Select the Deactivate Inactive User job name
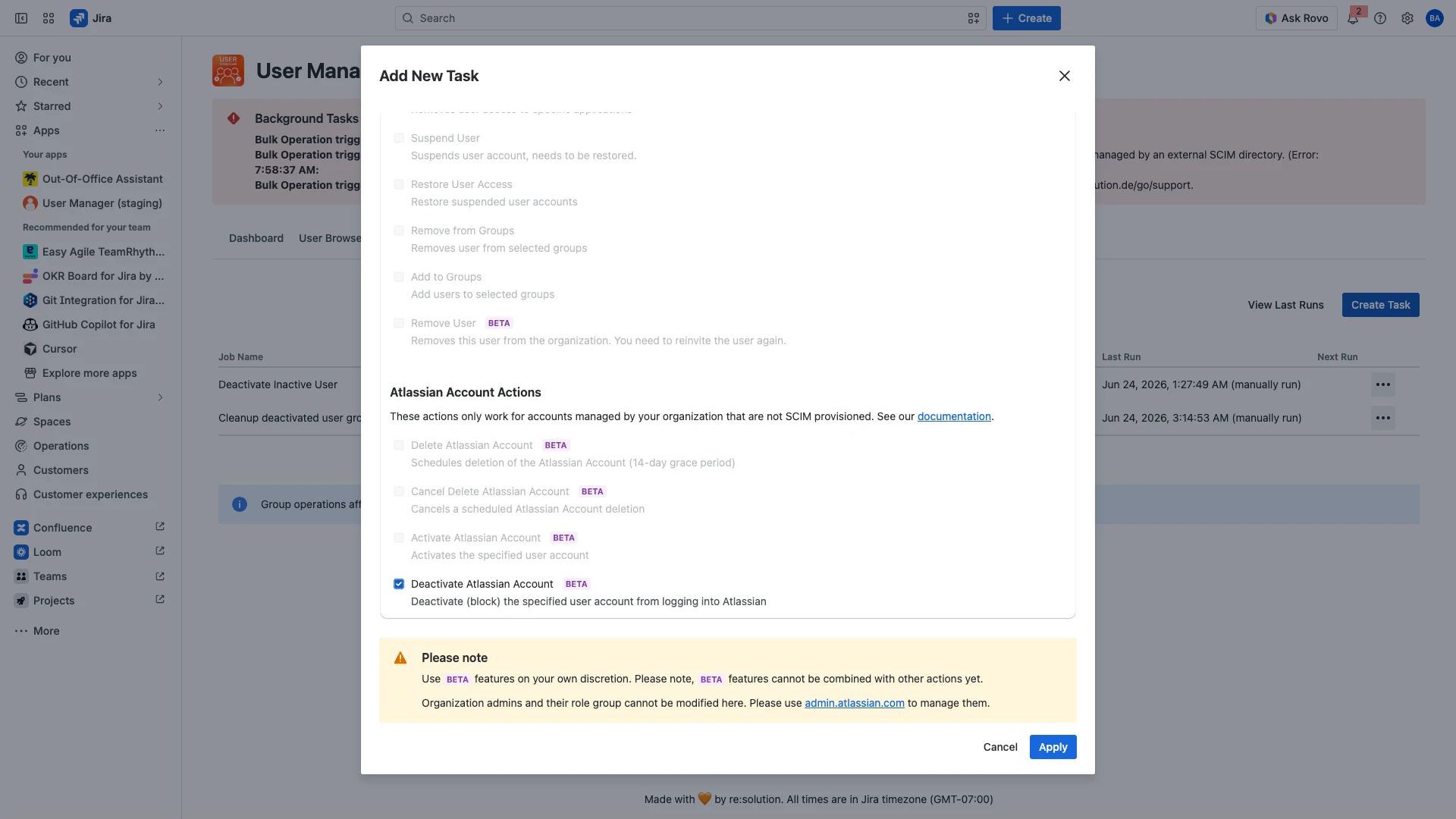 278,384
